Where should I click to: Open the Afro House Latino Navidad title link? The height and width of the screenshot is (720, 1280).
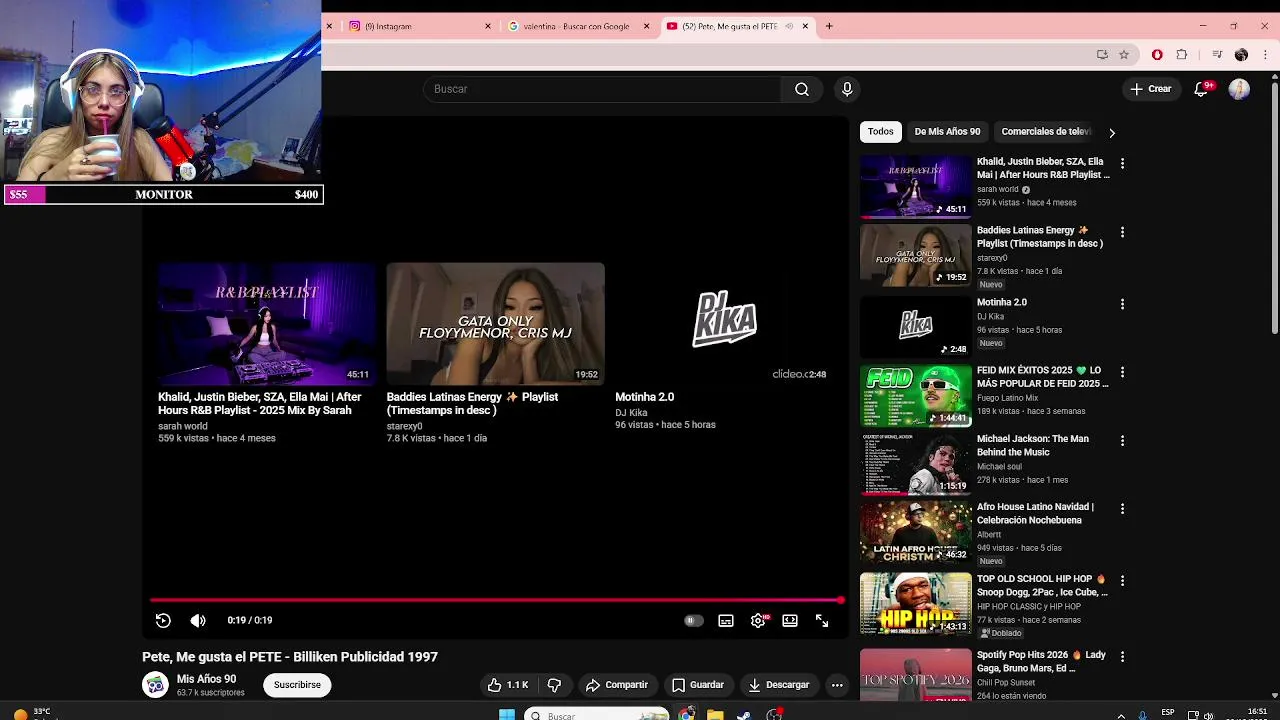click(x=1035, y=514)
